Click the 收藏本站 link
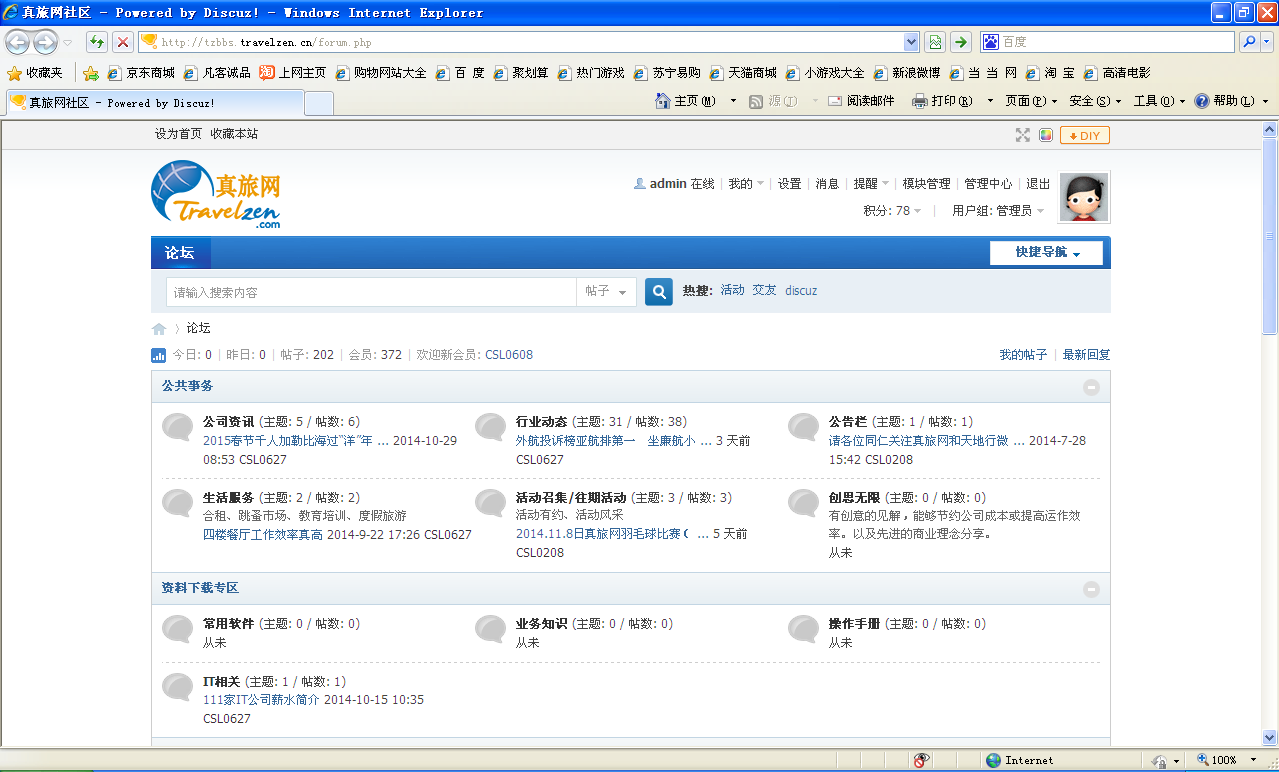The image size is (1279, 772). click(234, 134)
